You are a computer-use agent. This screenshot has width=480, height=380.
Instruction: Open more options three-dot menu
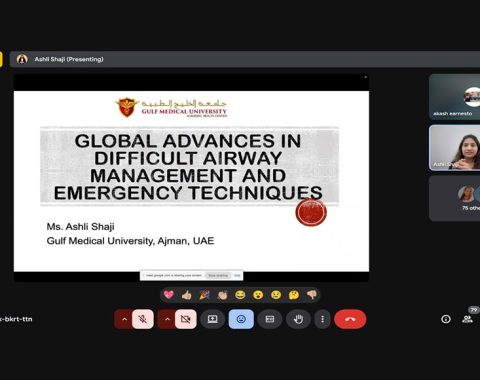tap(322, 319)
